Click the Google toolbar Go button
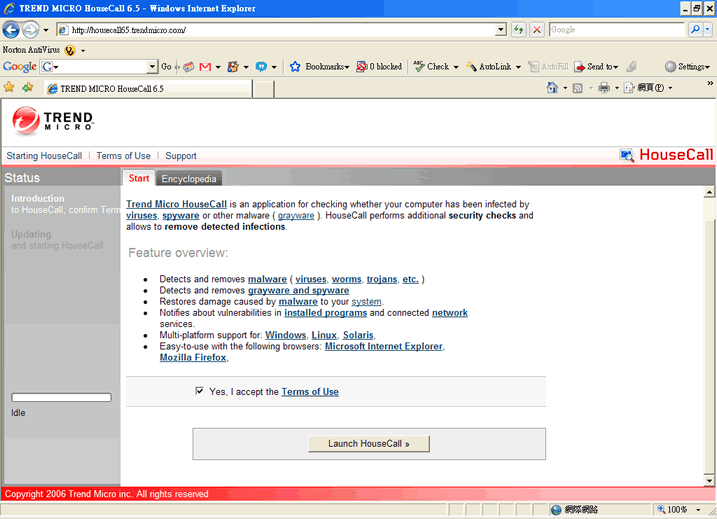This screenshot has width=717, height=519. click(166, 67)
